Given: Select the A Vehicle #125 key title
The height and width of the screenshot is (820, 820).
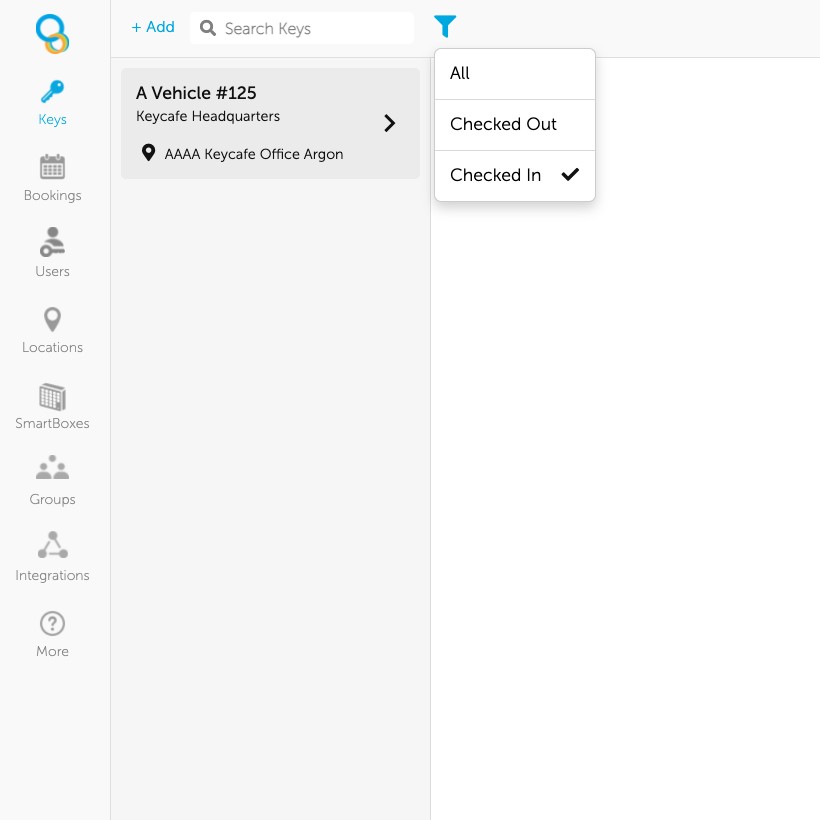Looking at the screenshot, I should [196, 93].
